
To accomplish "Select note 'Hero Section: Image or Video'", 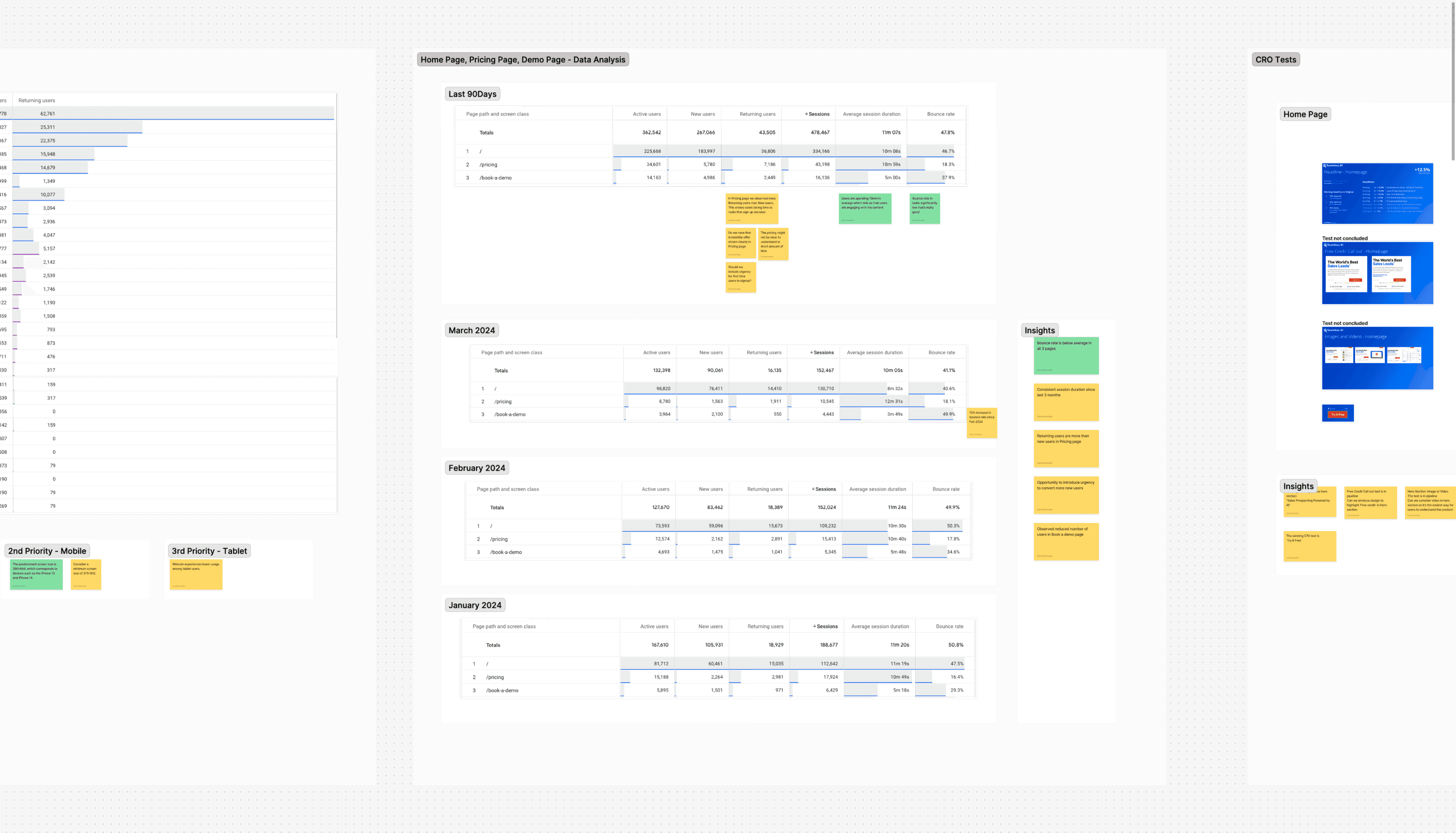I will tap(1430, 502).
